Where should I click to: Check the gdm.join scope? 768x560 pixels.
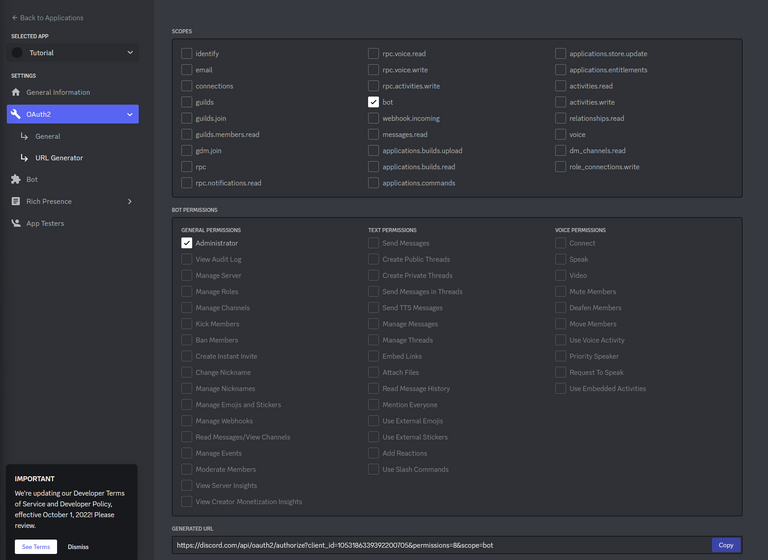pyautogui.click(x=187, y=150)
